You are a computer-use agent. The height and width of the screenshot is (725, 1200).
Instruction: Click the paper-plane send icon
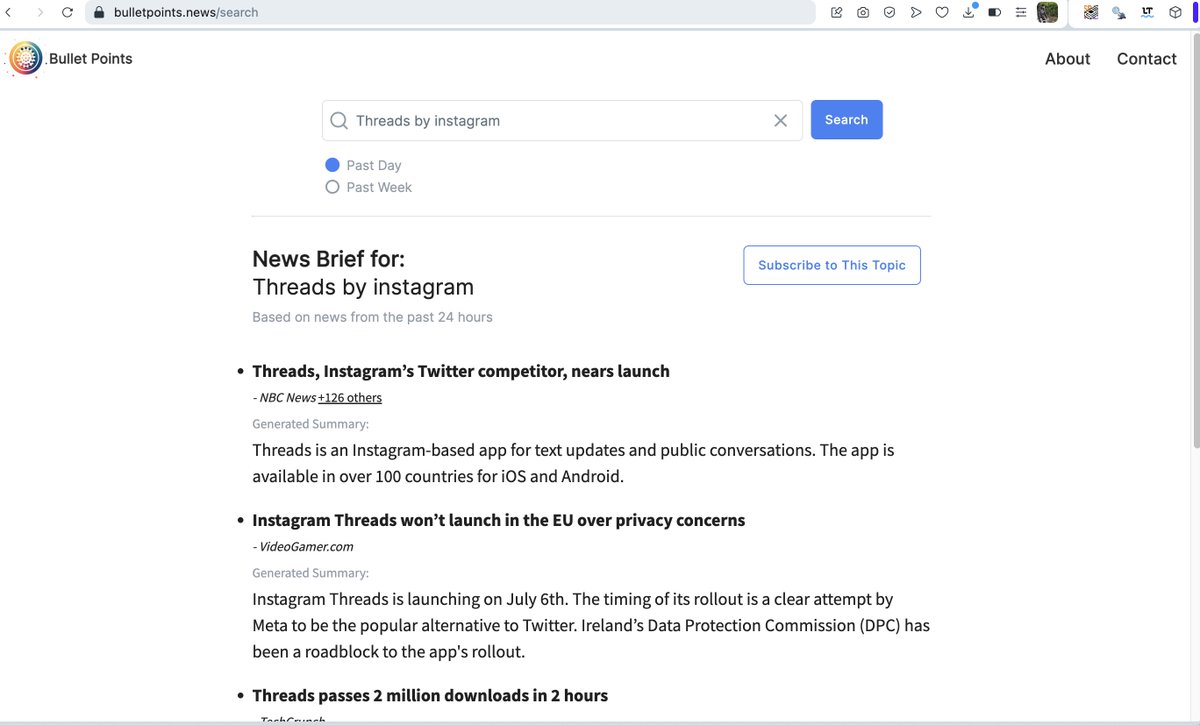[x=915, y=12]
